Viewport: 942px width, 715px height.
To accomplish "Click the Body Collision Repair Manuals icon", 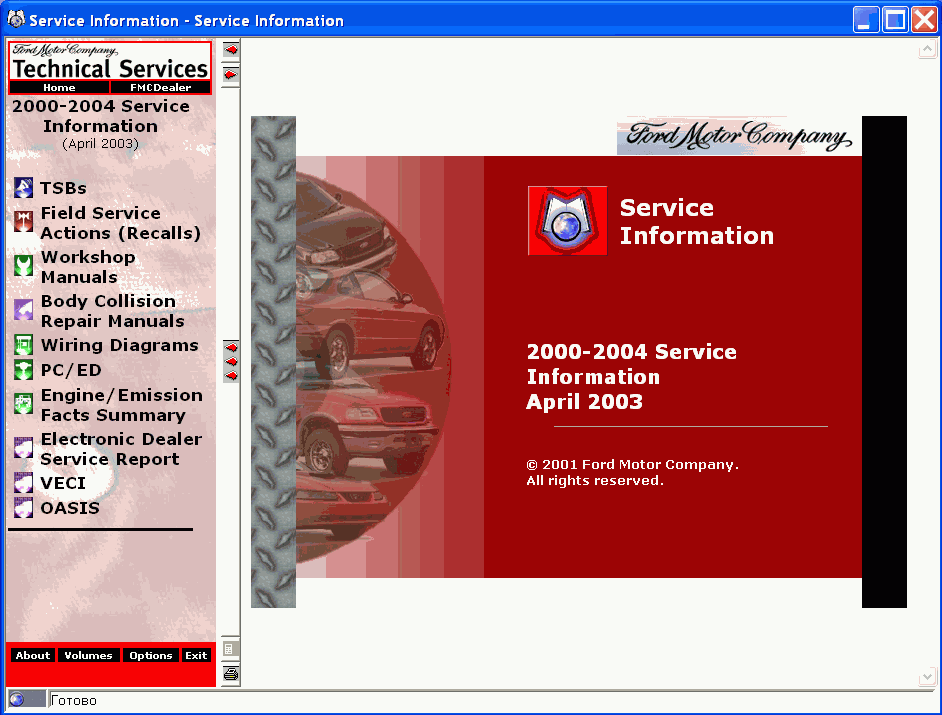I will pos(23,311).
